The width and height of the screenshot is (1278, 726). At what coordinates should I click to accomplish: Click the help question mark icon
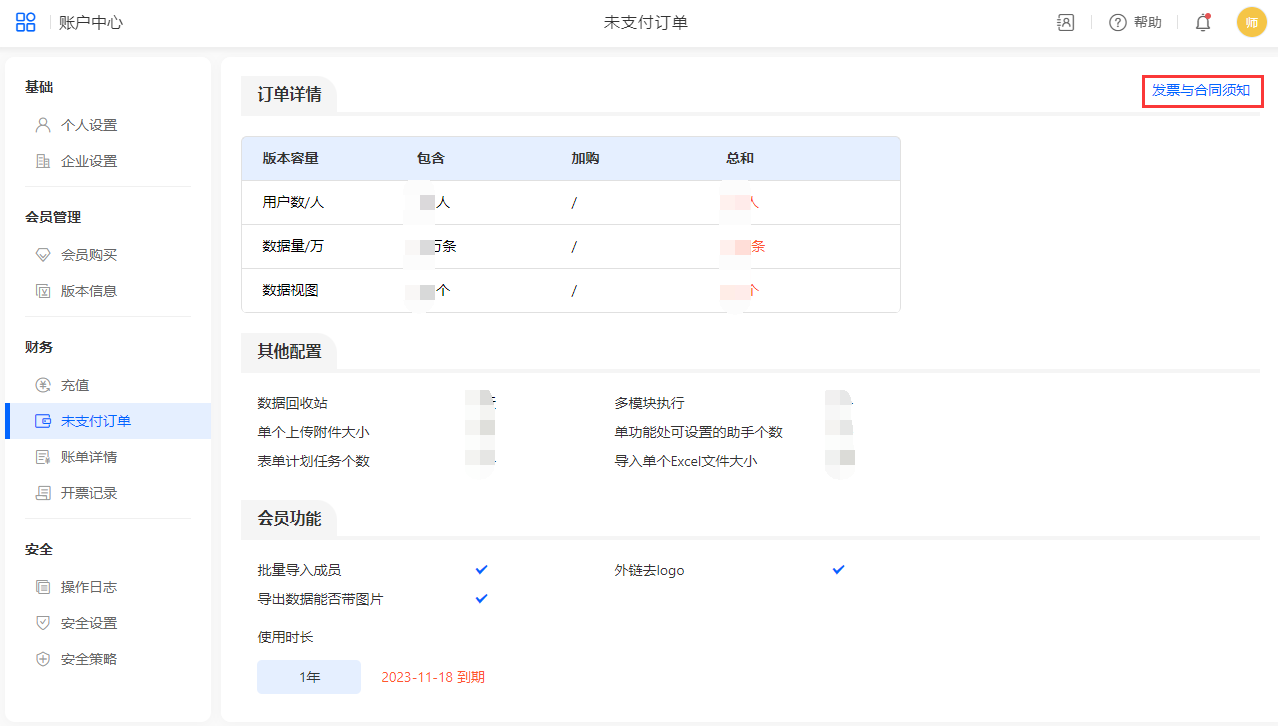[x=1118, y=22]
